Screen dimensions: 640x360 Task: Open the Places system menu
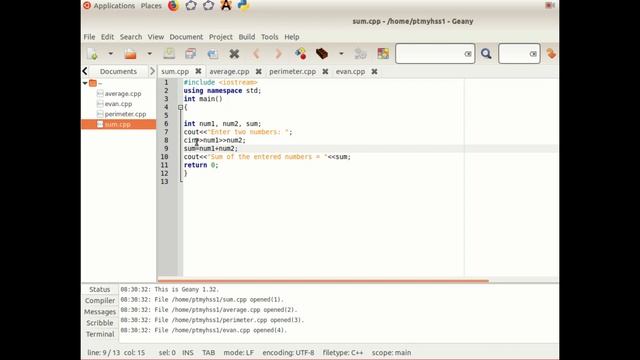coord(151,6)
